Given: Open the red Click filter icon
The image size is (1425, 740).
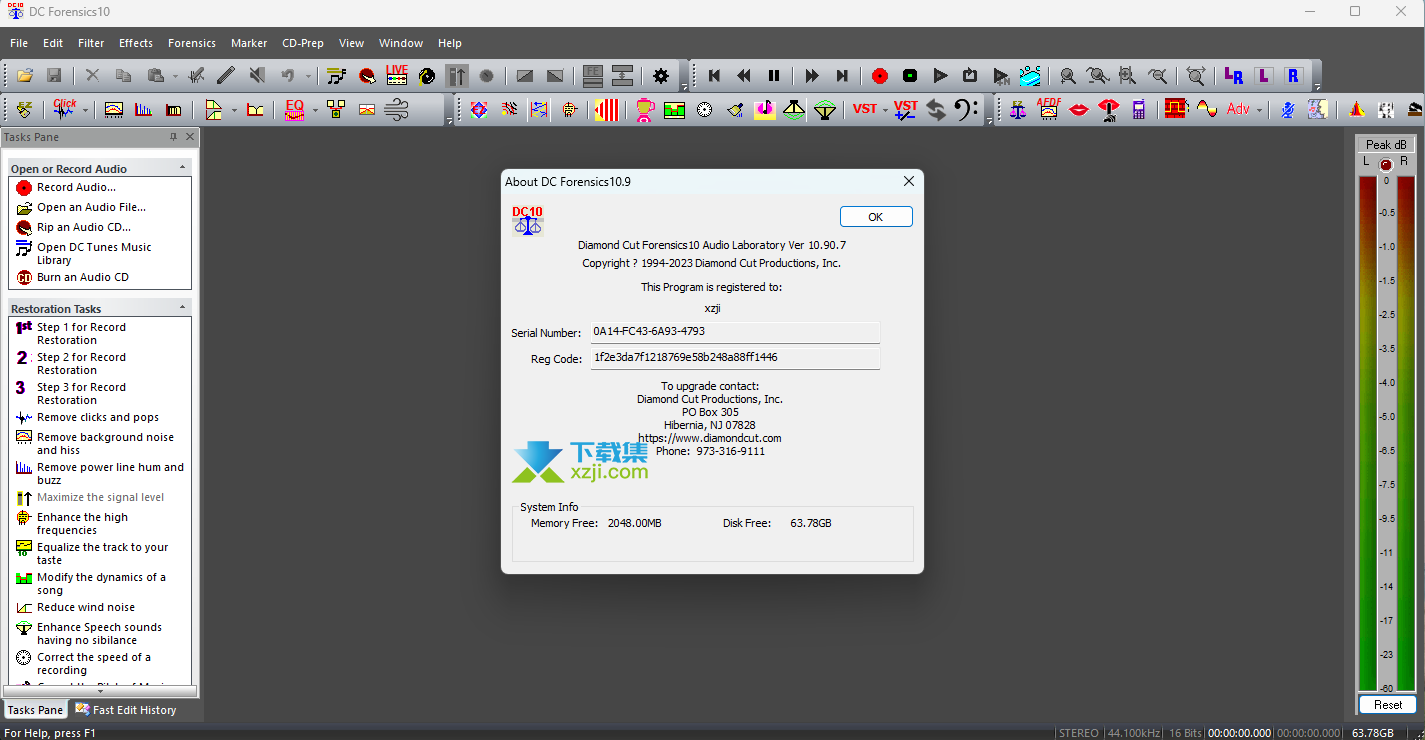Looking at the screenshot, I should coord(65,110).
